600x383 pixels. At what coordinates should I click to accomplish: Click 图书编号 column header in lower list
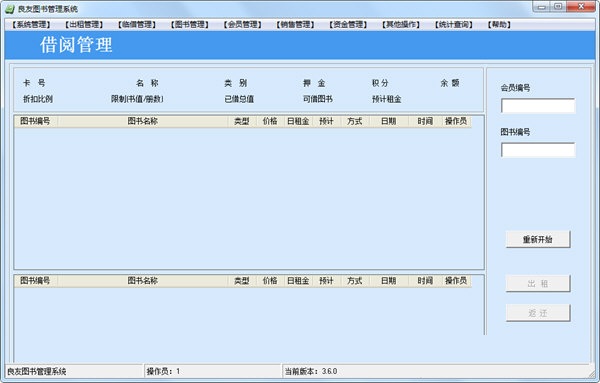pos(35,281)
